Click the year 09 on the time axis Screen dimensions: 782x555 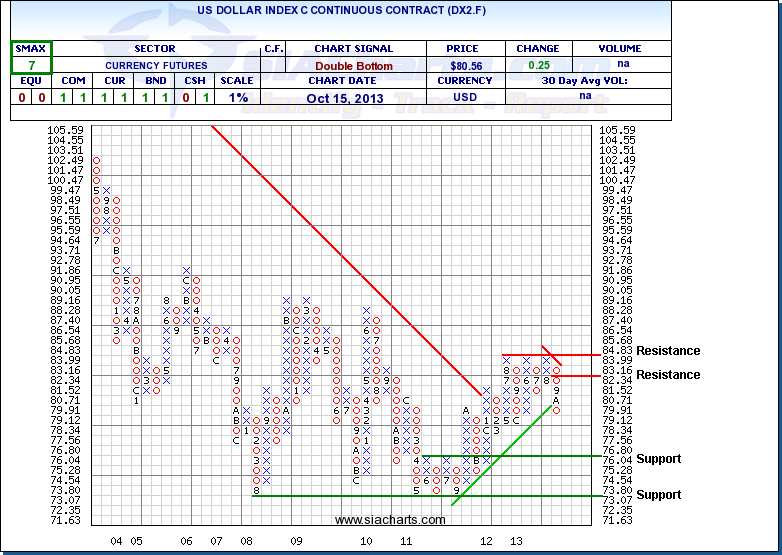(x=297, y=540)
